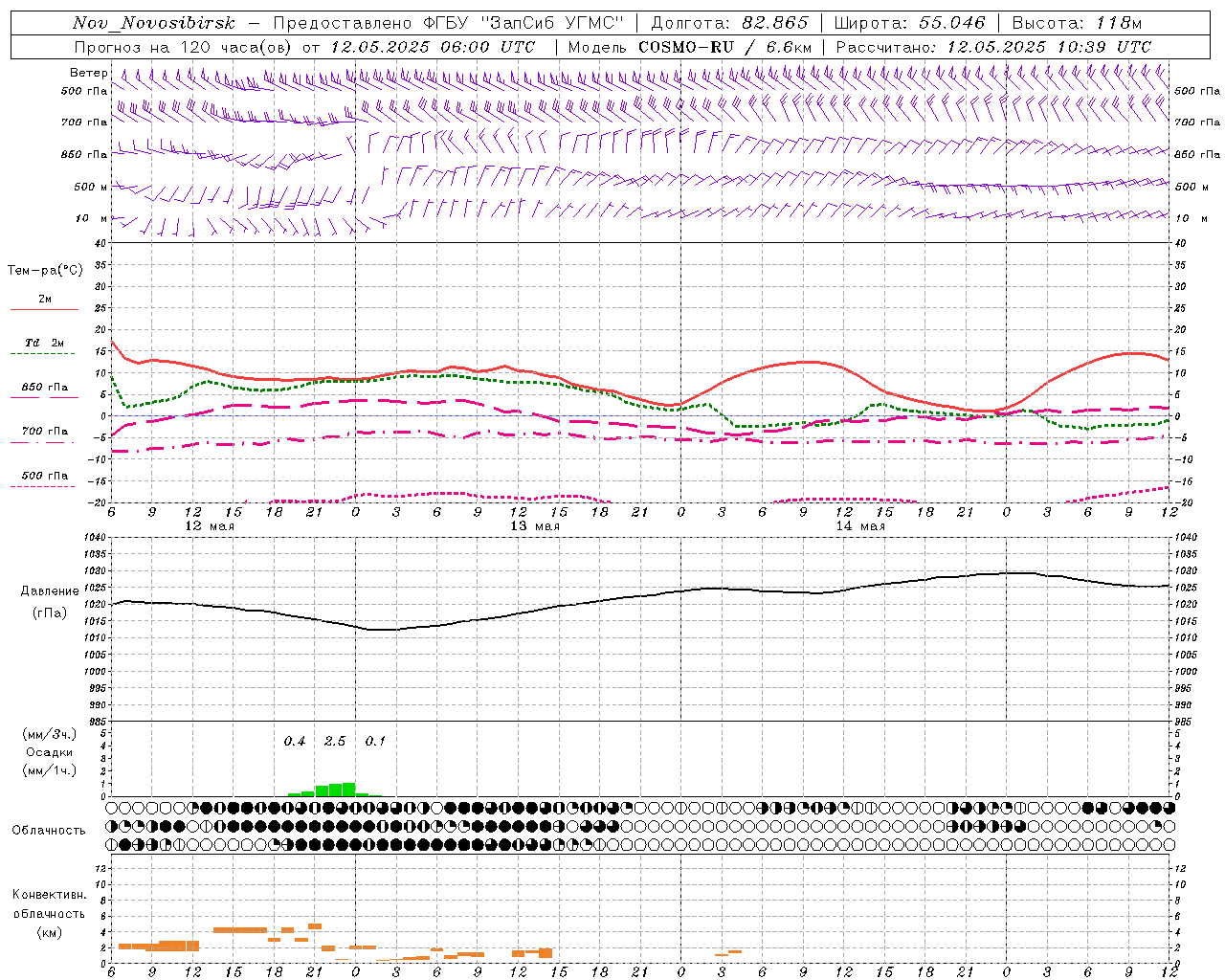Click the longitude value Долгота: 82.865
This screenshot has height=980, width=1225.
[x=729, y=23]
